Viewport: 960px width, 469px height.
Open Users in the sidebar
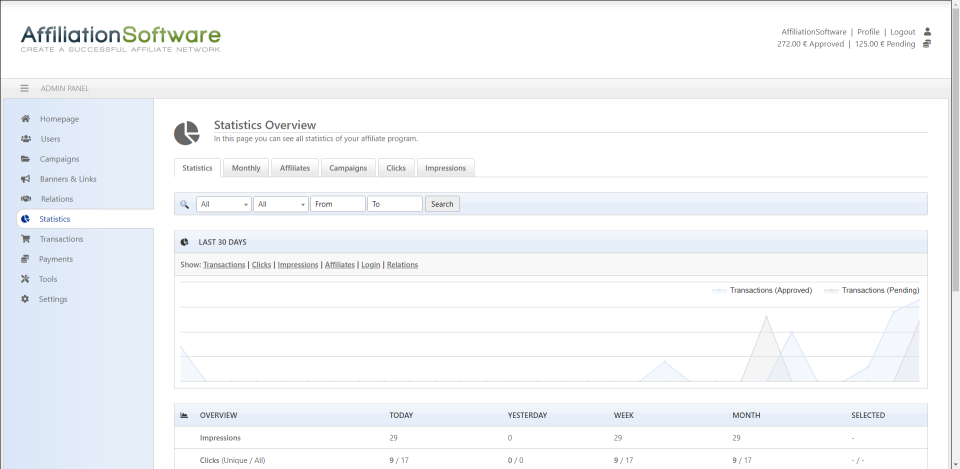[50, 139]
